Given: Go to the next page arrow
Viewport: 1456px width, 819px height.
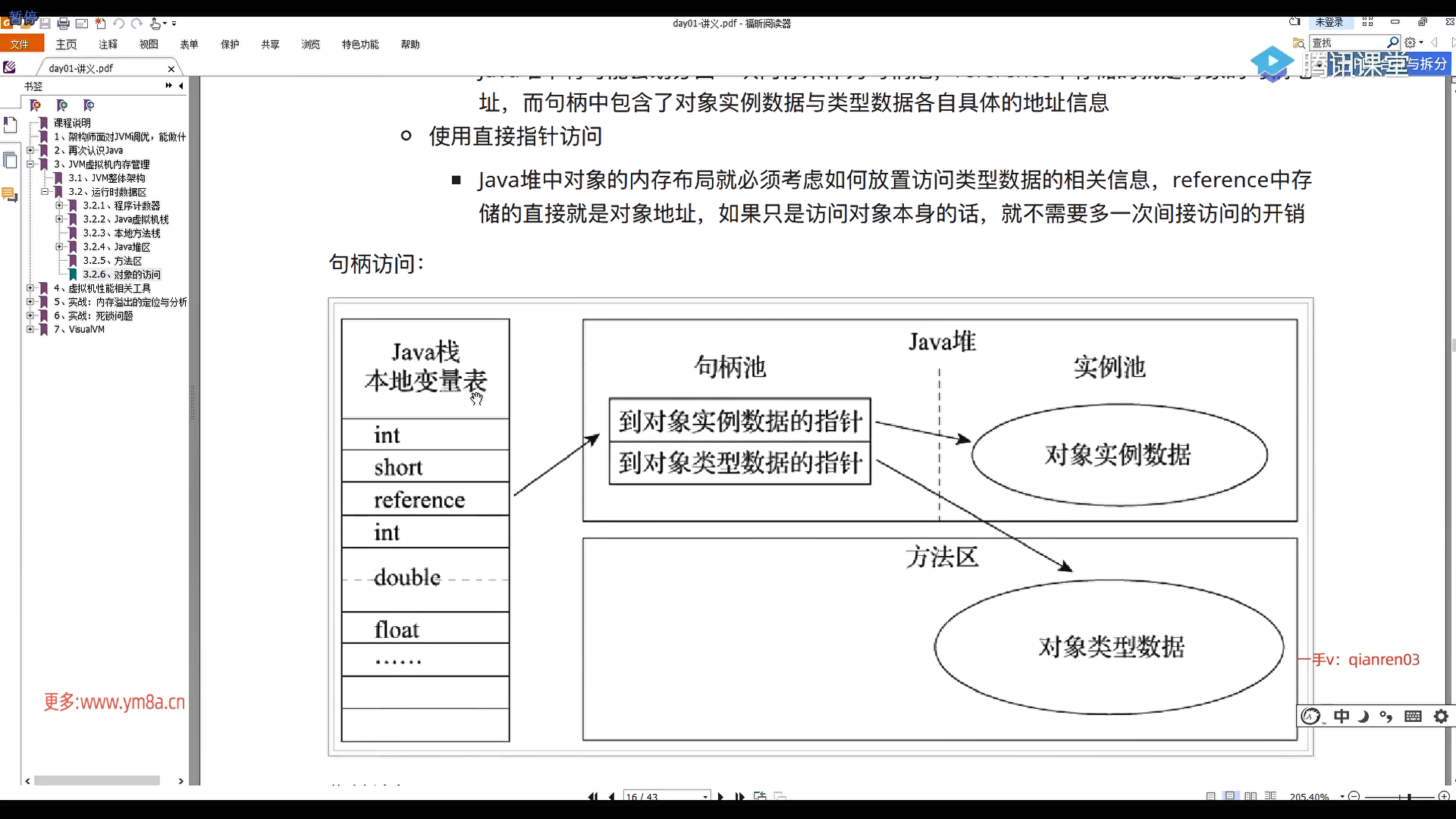Looking at the screenshot, I should tap(720, 796).
